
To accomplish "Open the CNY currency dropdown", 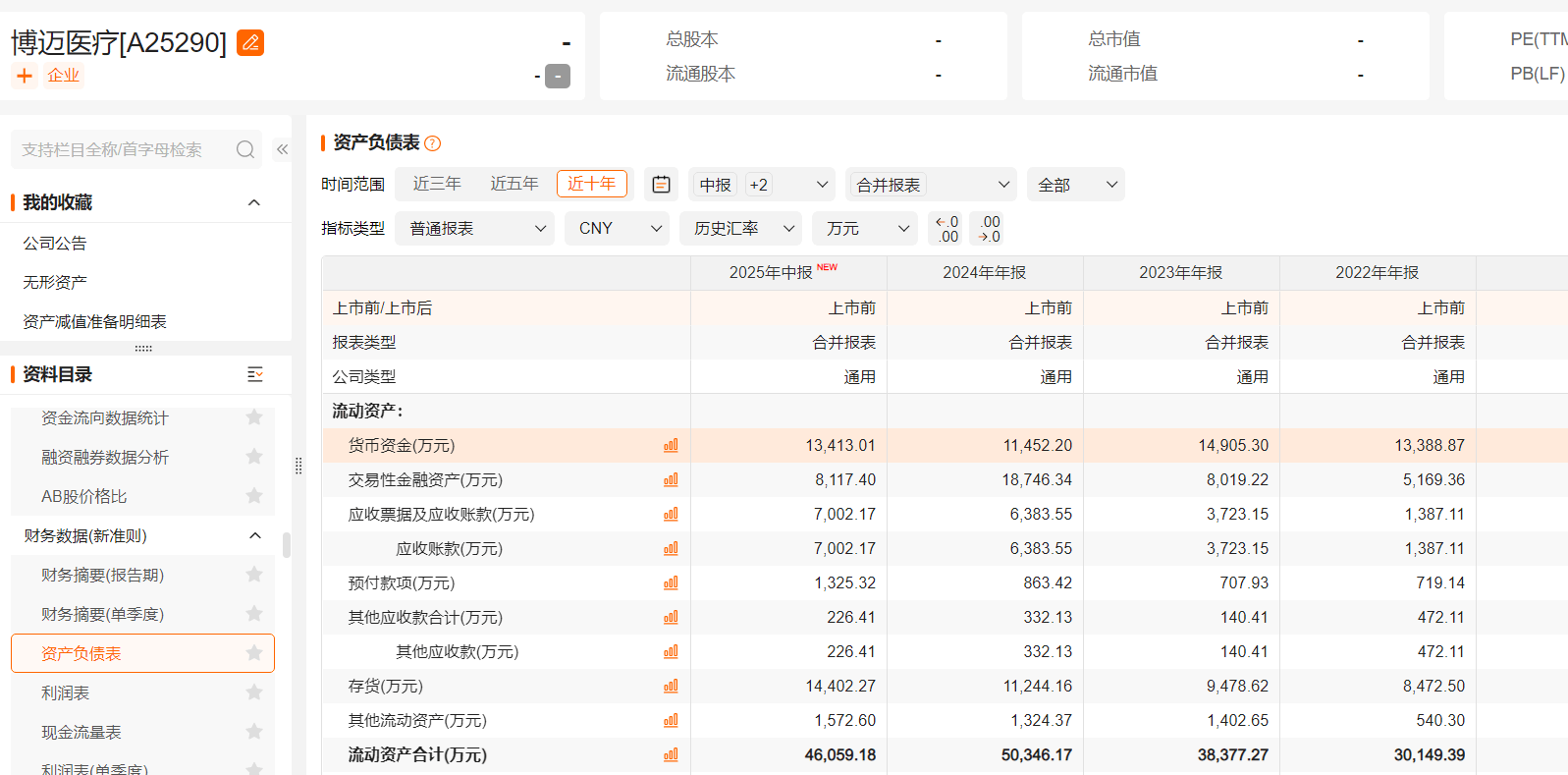I will pyautogui.click(x=617, y=229).
